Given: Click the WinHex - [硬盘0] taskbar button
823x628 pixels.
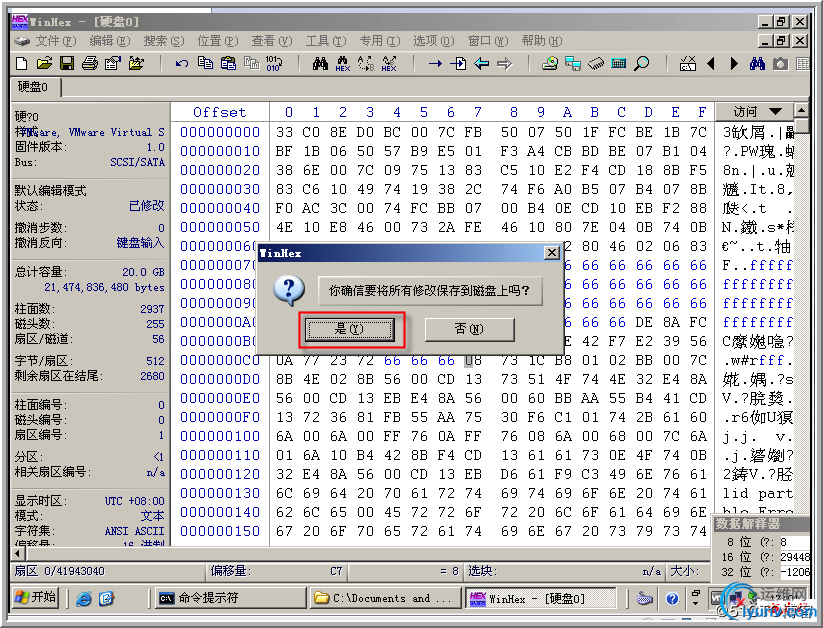Looking at the screenshot, I should pyautogui.click(x=542, y=598).
